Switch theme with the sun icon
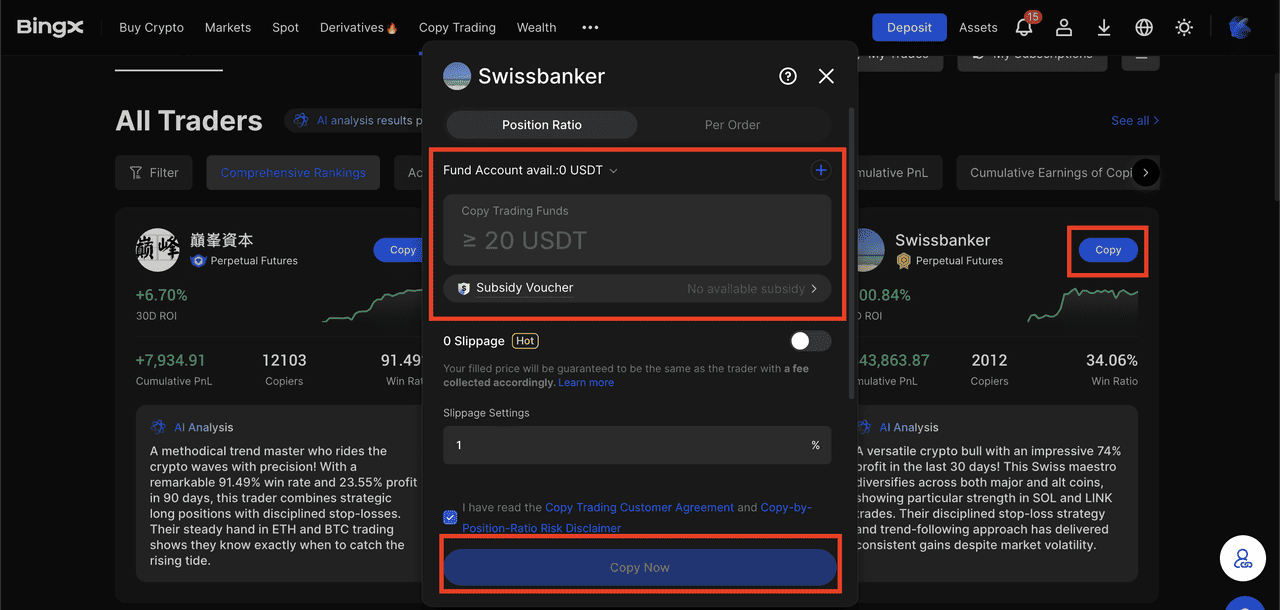The height and width of the screenshot is (610, 1280). pyautogui.click(x=1184, y=27)
